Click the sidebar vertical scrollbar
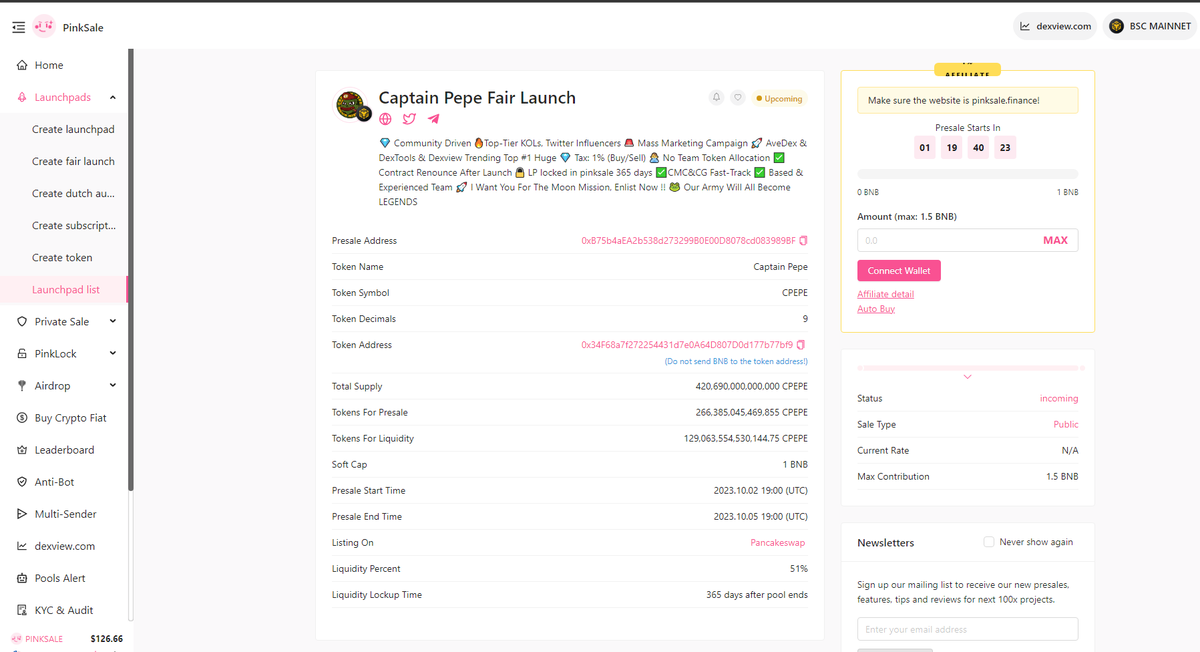Viewport: 1200px width, 652px height. 130,270
